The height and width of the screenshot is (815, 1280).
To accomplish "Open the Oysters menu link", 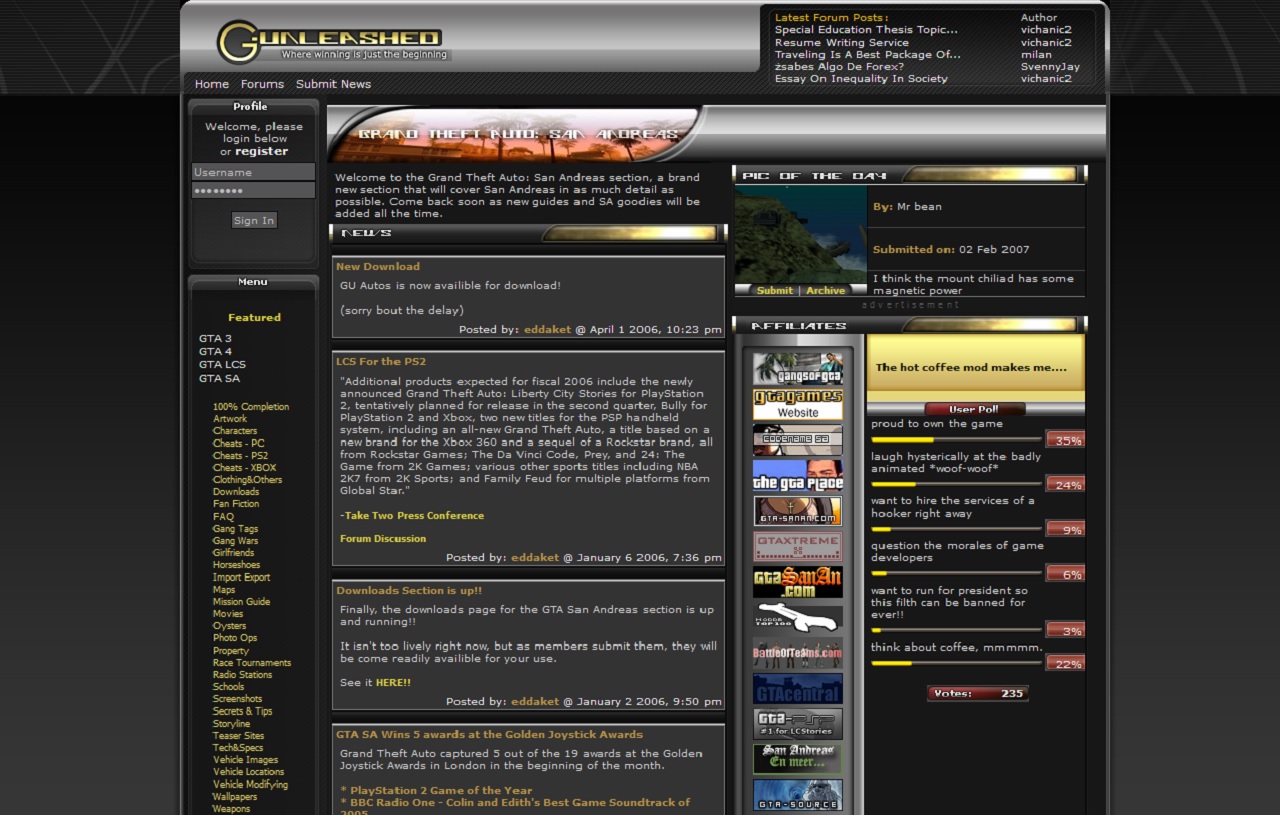I will (229, 626).
